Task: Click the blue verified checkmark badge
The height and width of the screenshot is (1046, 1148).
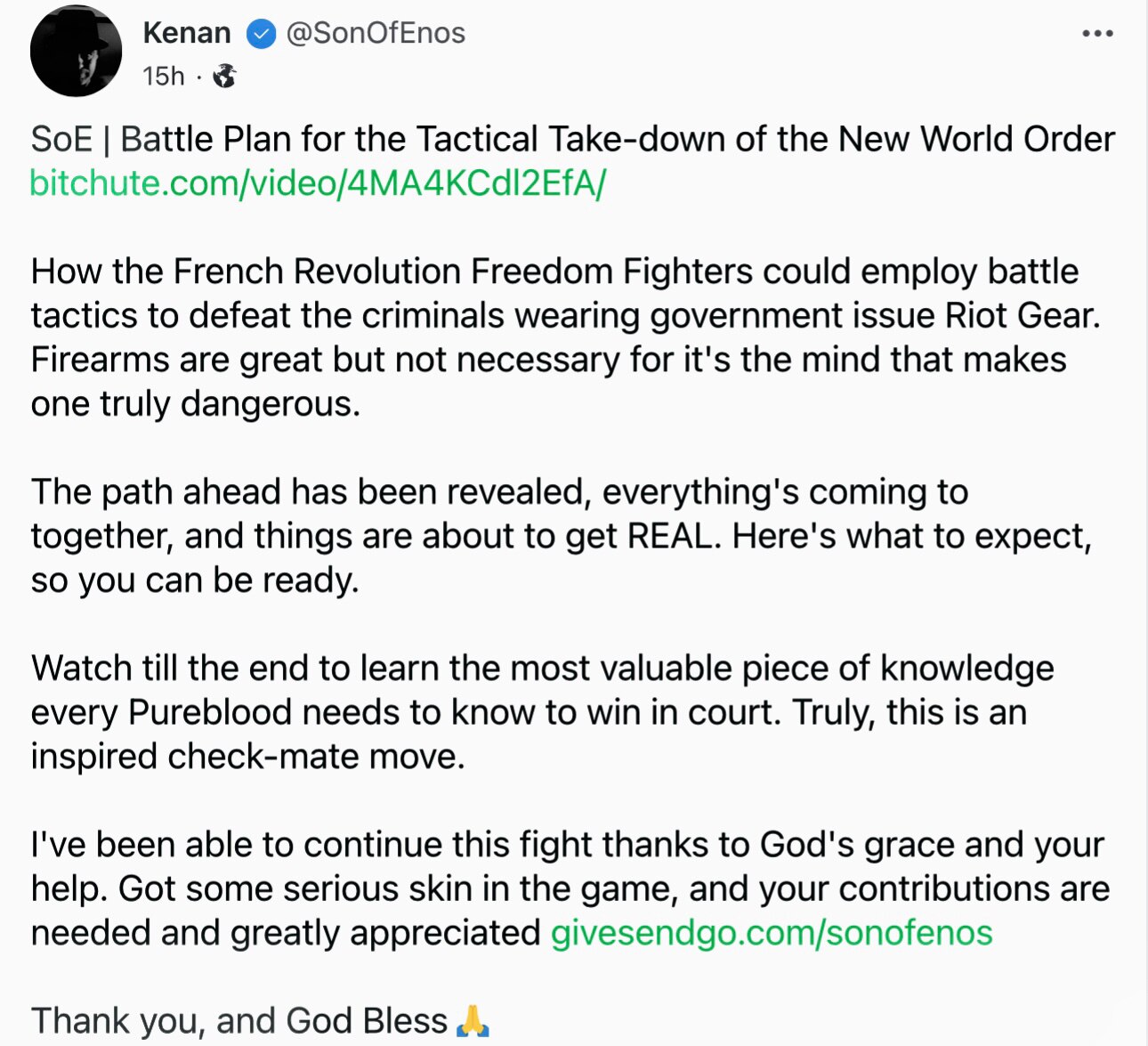Action: pos(260,34)
